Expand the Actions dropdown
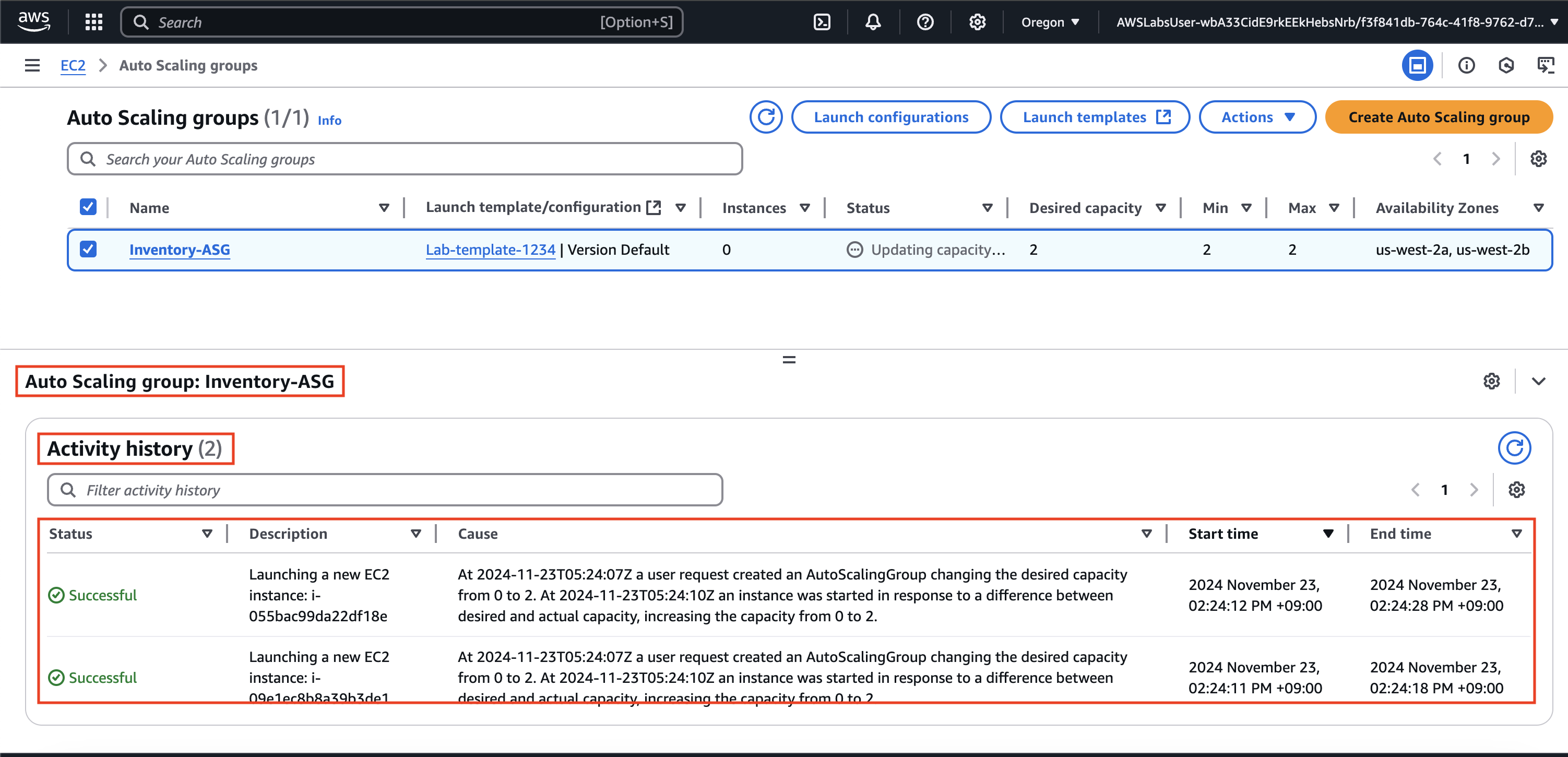 [x=1257, y=117]
